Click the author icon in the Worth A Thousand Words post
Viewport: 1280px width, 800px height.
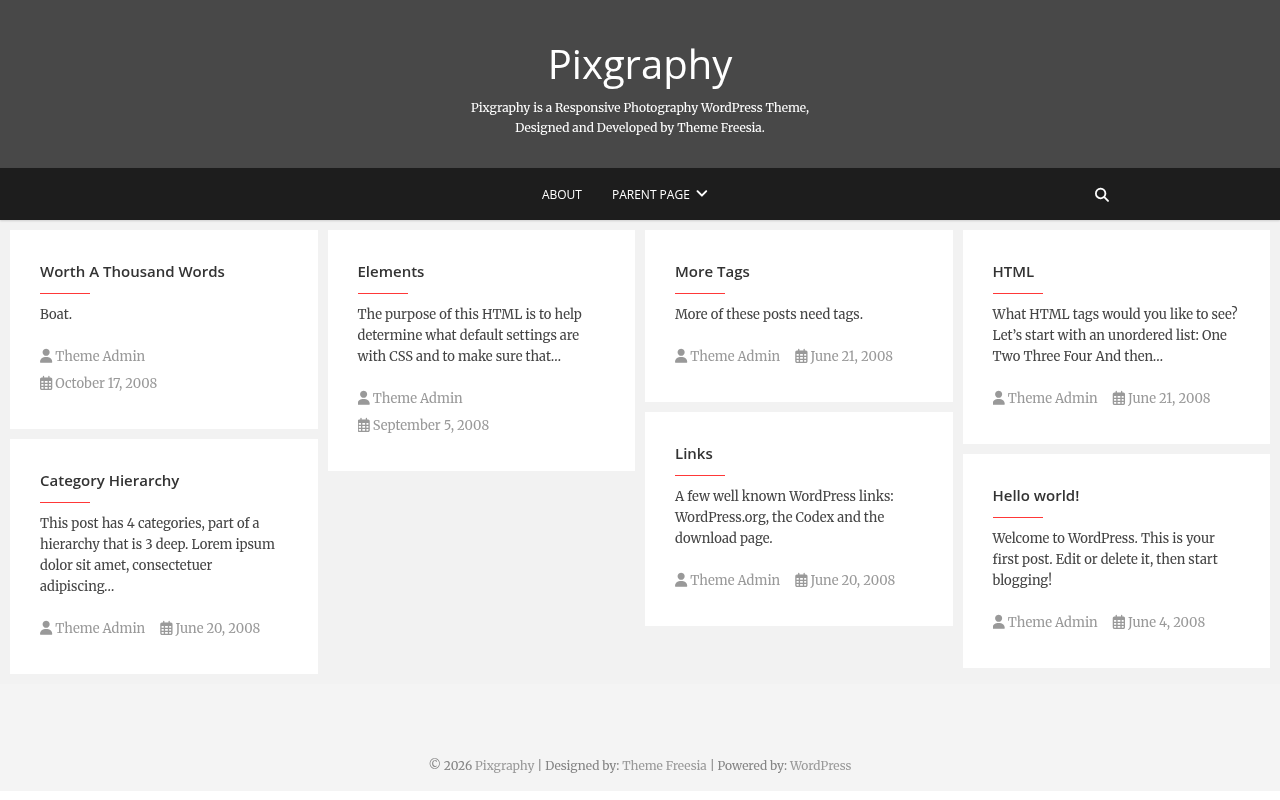tap(46, 356)
